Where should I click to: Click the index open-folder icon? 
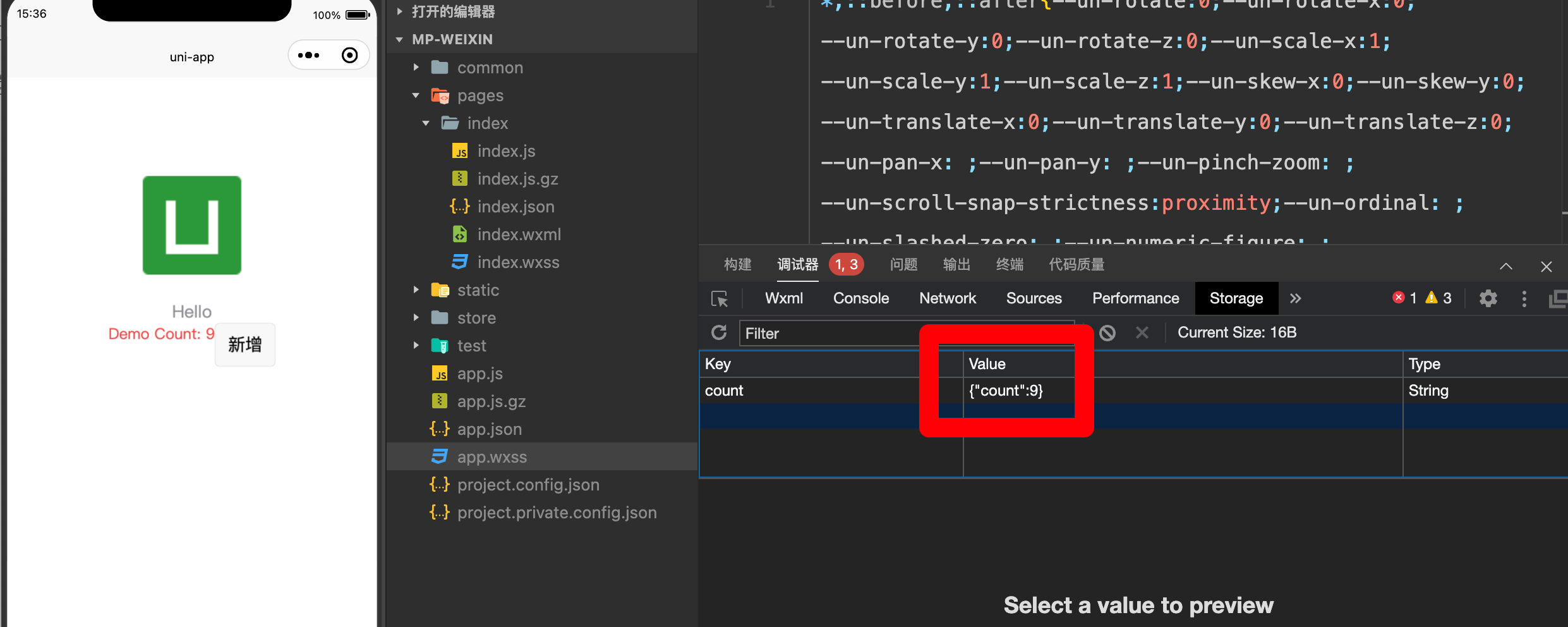pyautogui.click(x=450, y=123)
